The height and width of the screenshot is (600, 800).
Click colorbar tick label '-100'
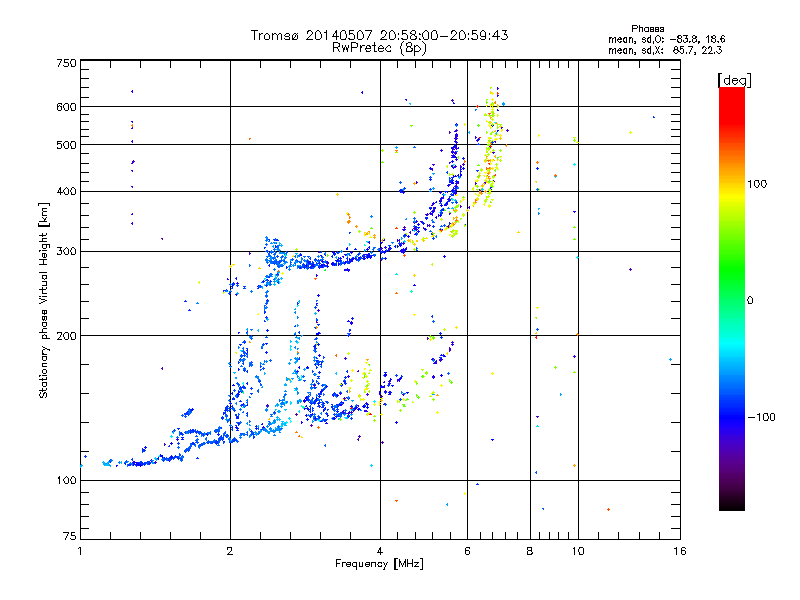coord(761,417)
